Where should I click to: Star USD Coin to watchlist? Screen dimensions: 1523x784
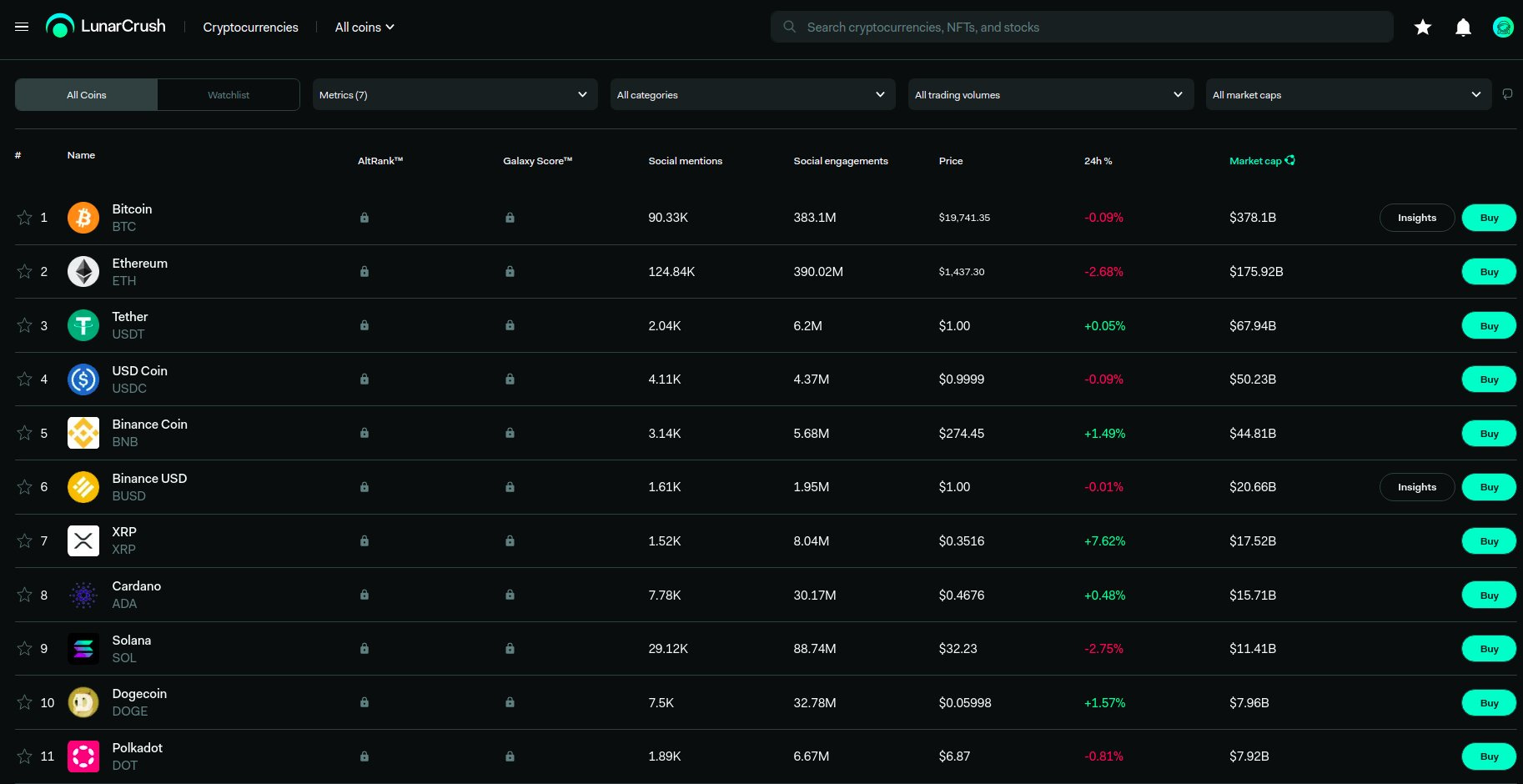[25, 379]
